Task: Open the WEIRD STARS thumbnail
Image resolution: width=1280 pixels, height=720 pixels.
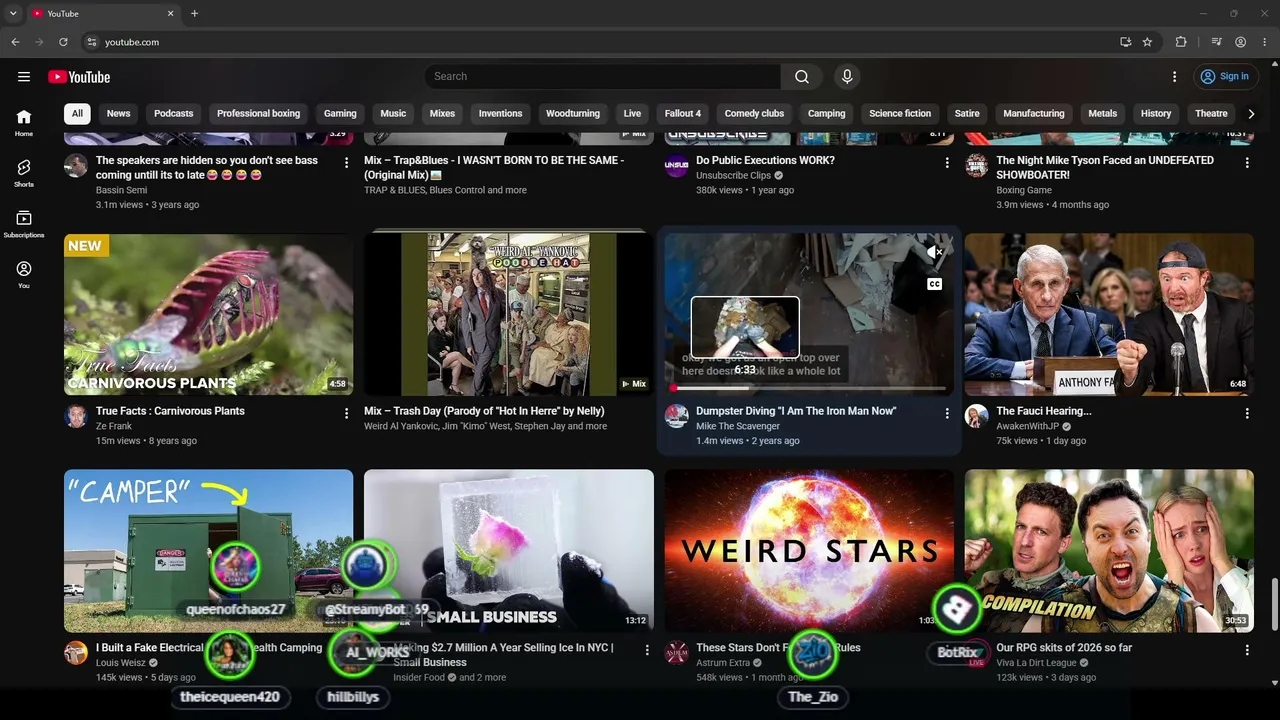Action: pos(809,551)
